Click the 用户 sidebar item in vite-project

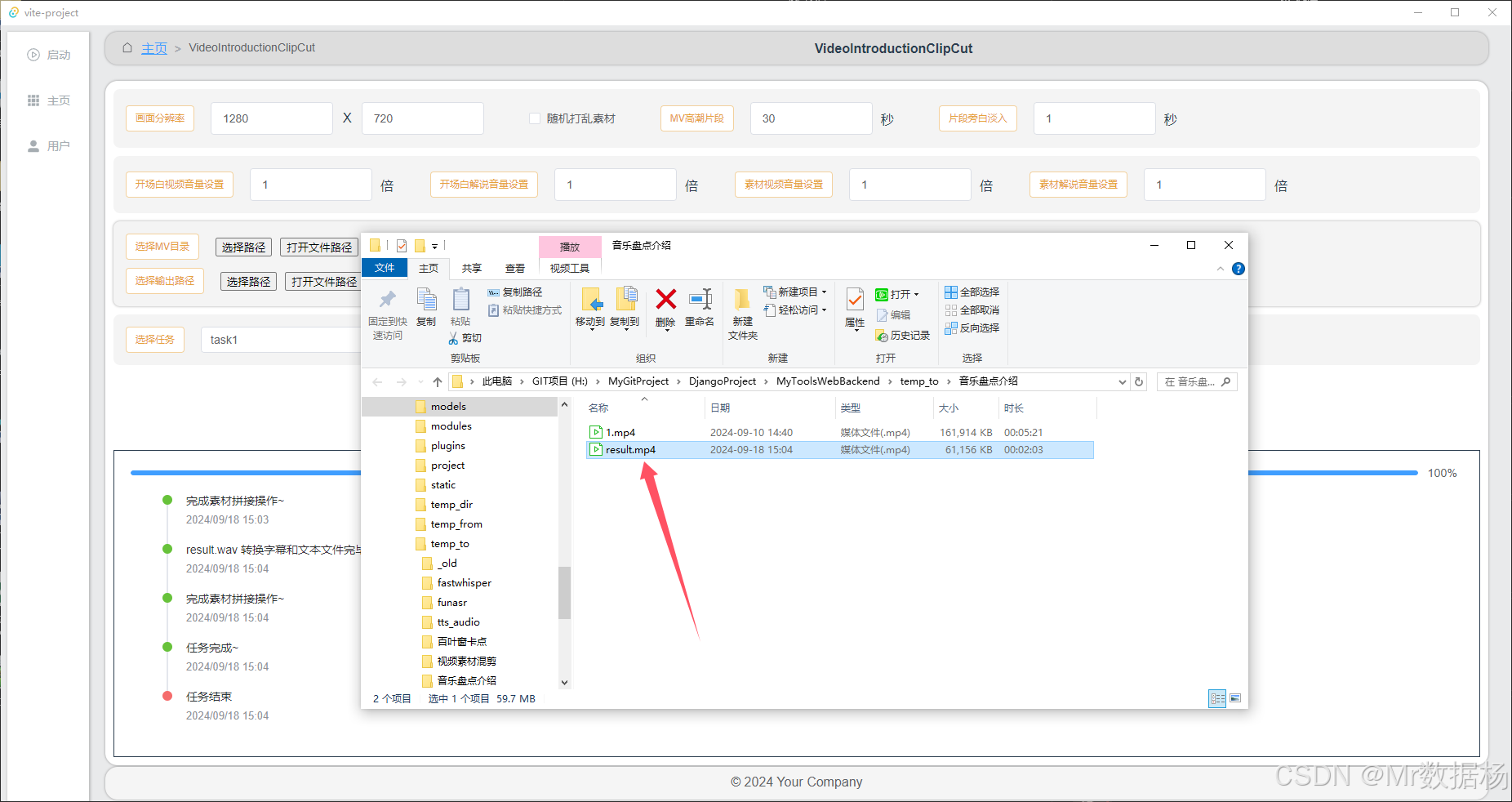(x=48, y=146)
